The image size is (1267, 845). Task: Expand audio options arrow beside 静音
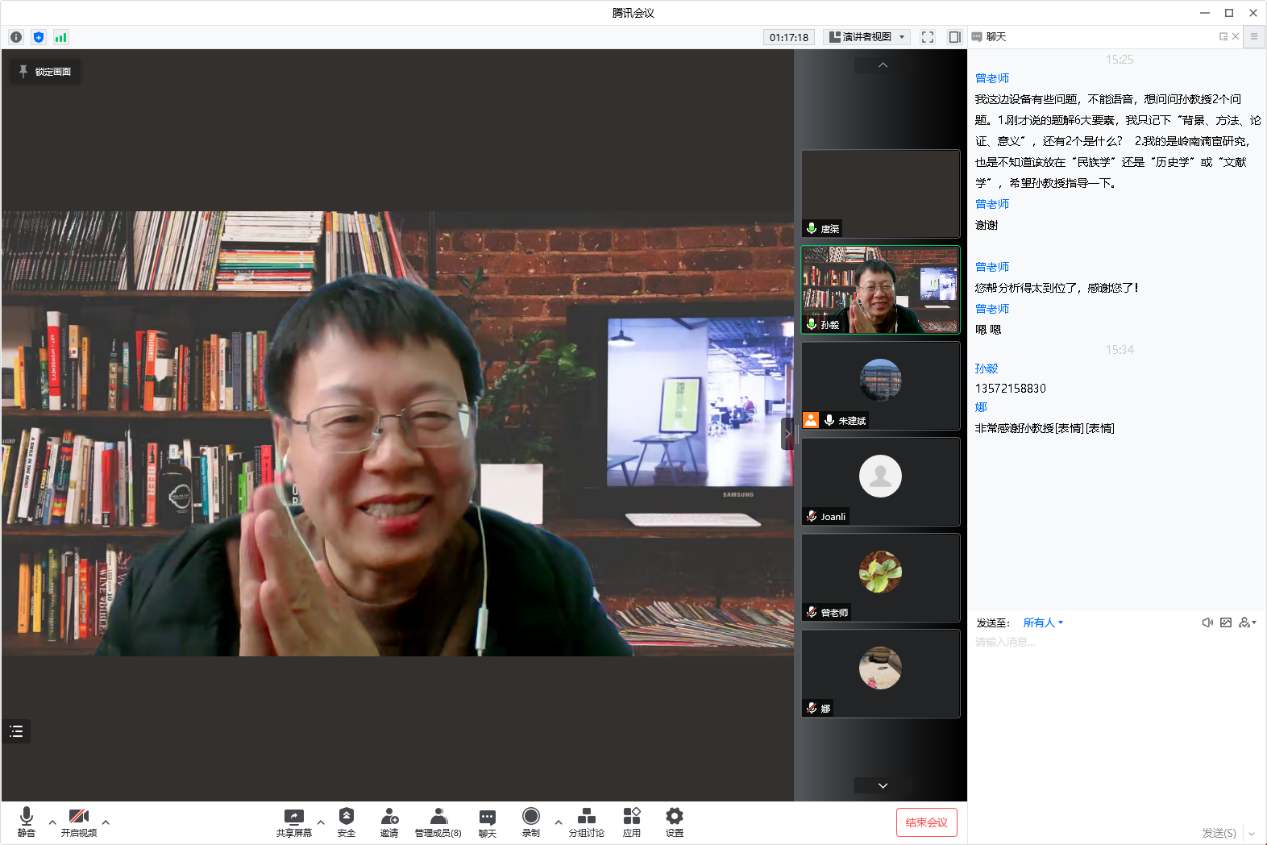point(52,822)
